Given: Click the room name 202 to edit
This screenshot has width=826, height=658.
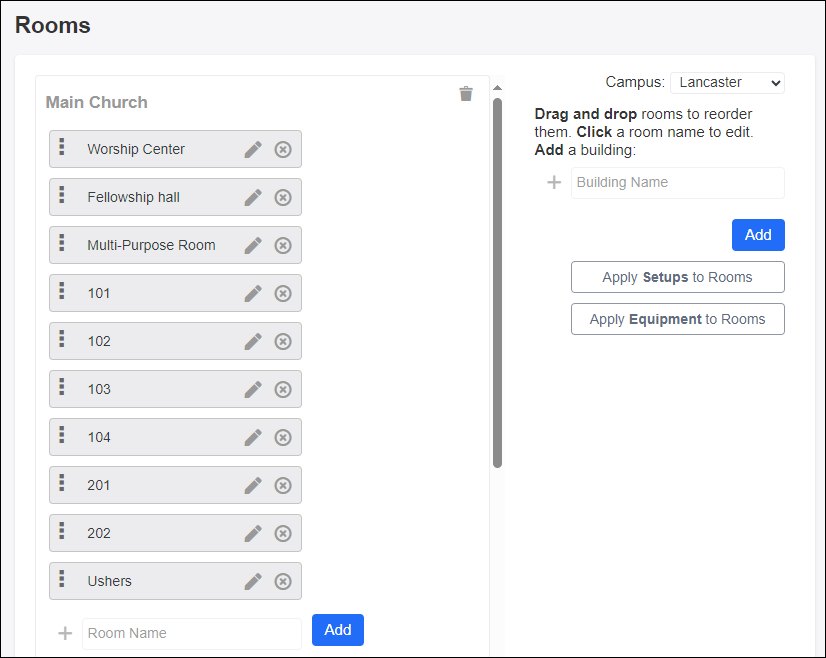Looking at the screenshot, I should click(99, 533).
